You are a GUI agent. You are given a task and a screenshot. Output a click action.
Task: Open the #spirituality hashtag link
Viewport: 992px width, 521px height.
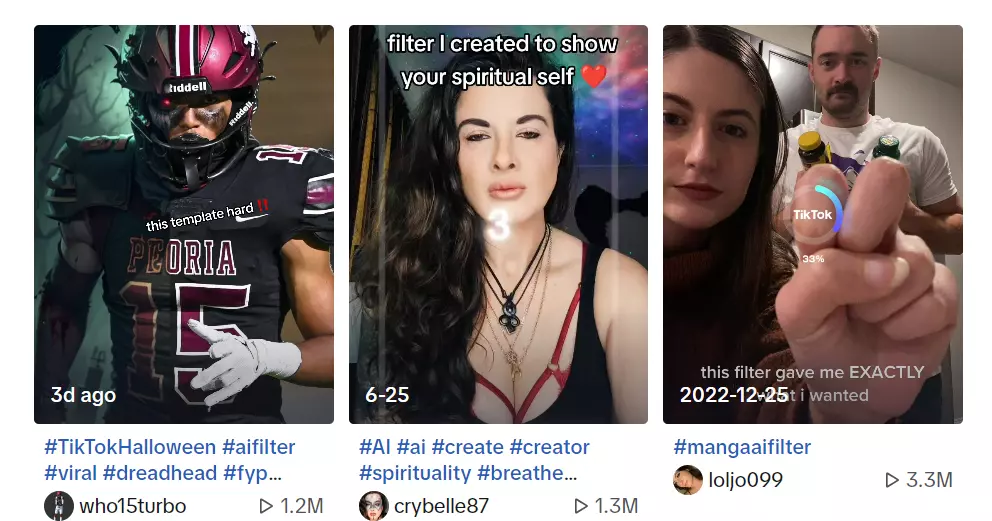416,473
